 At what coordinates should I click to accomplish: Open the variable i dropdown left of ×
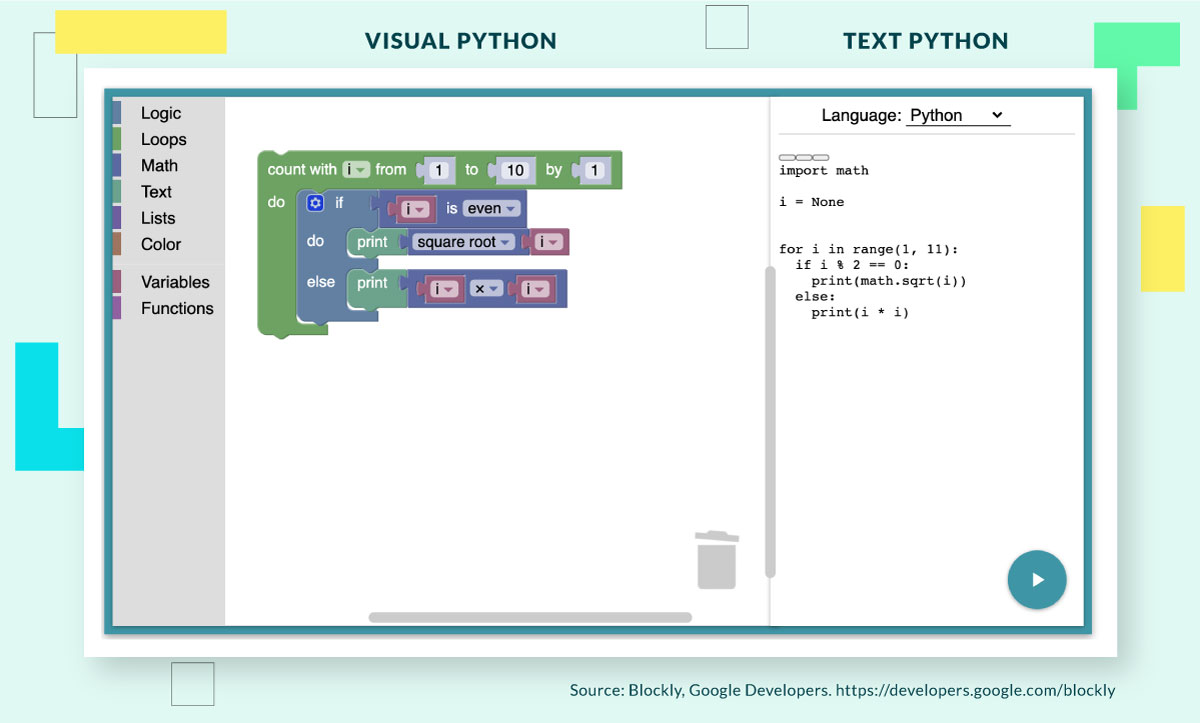point(445,289)
